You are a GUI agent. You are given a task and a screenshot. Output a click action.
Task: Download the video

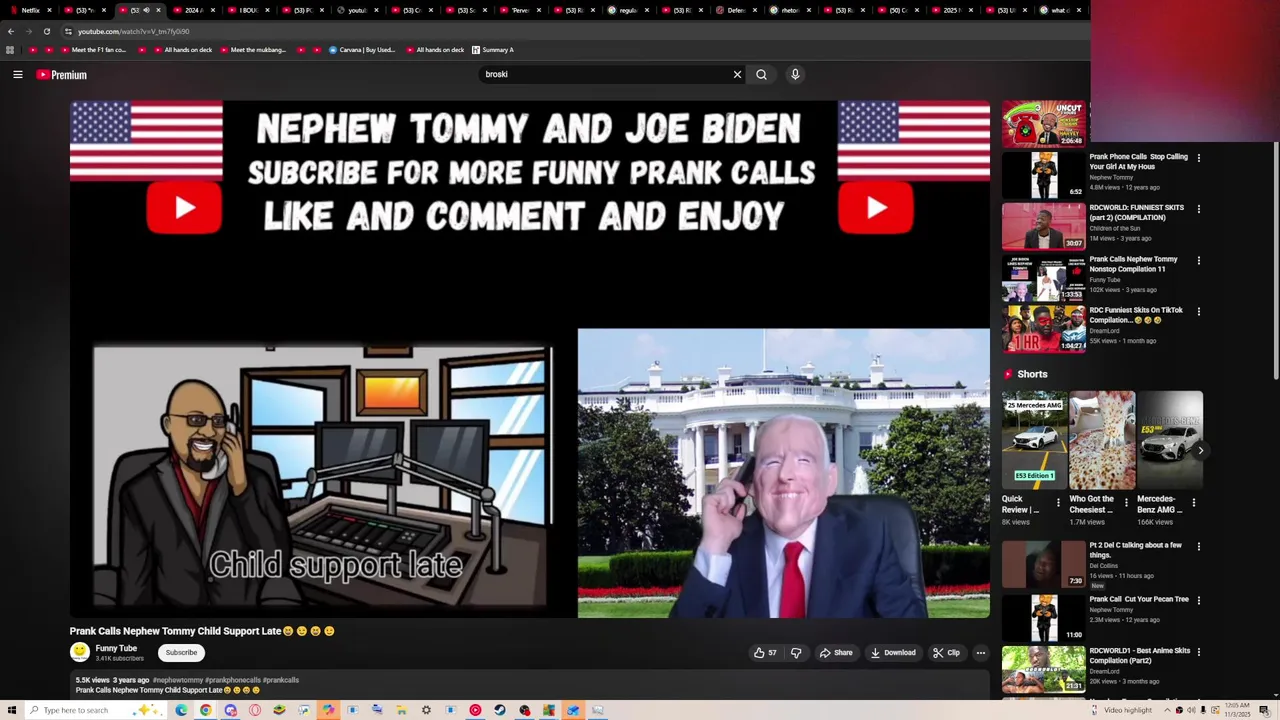[893, 653]
